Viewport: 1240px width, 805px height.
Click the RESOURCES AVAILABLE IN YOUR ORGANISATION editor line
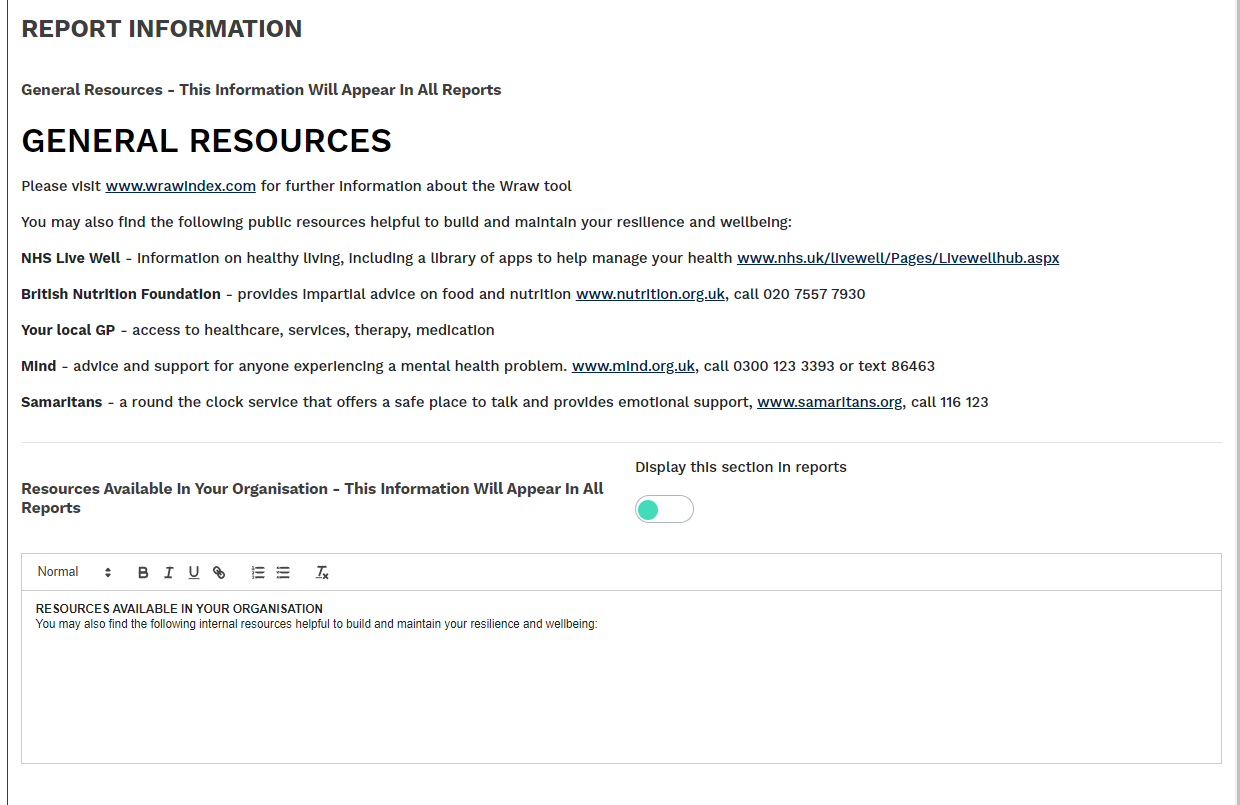pos(179,609)
